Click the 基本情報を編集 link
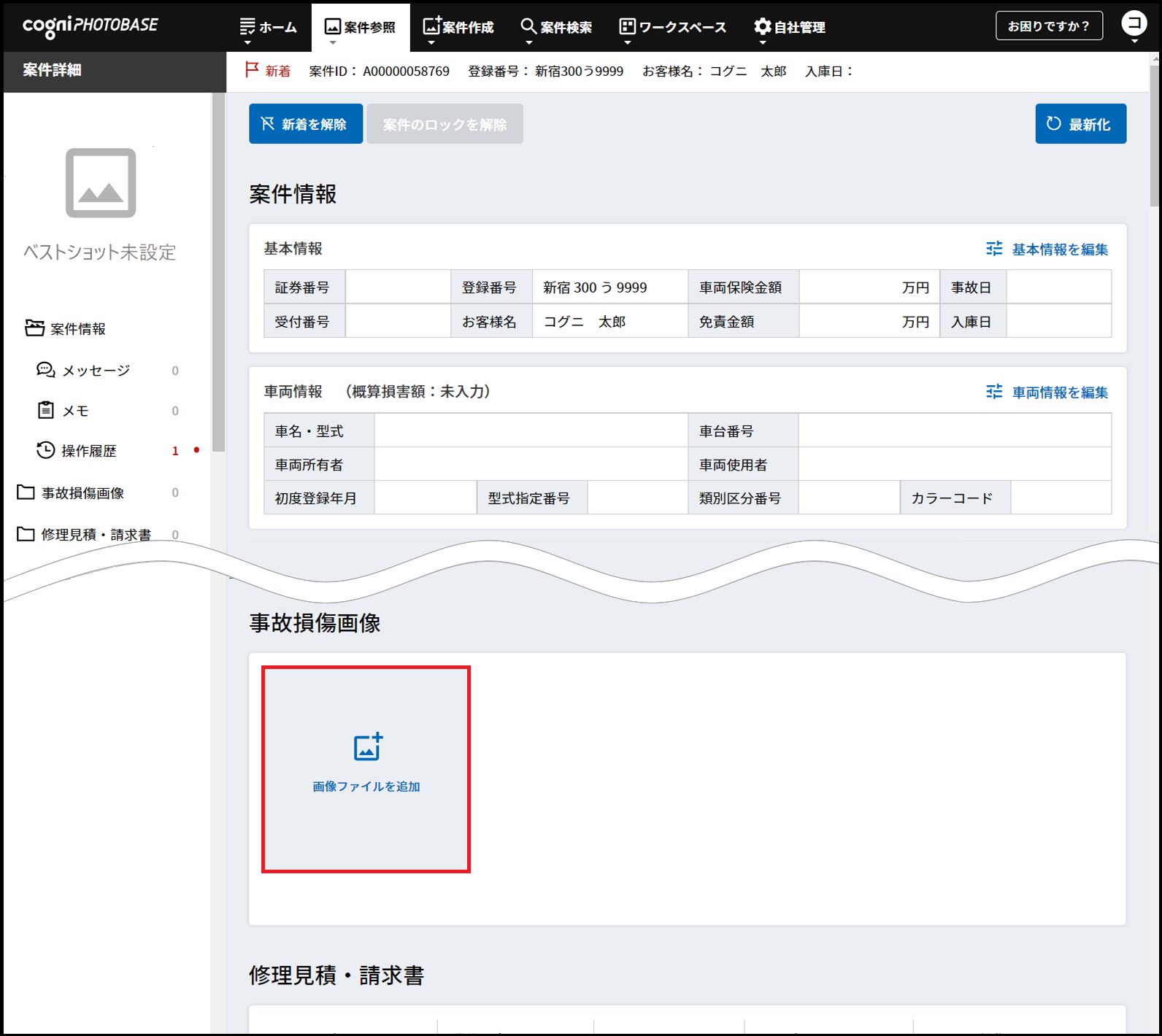1162x1036 pixels. click(1047, 250)
